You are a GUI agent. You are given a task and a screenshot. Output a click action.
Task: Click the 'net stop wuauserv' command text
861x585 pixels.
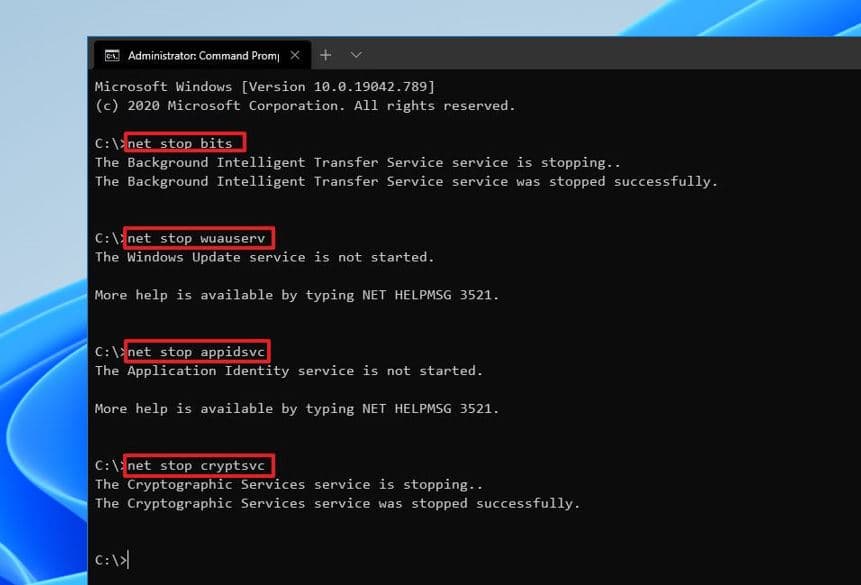pyautogui.click(x=196, y=238)
